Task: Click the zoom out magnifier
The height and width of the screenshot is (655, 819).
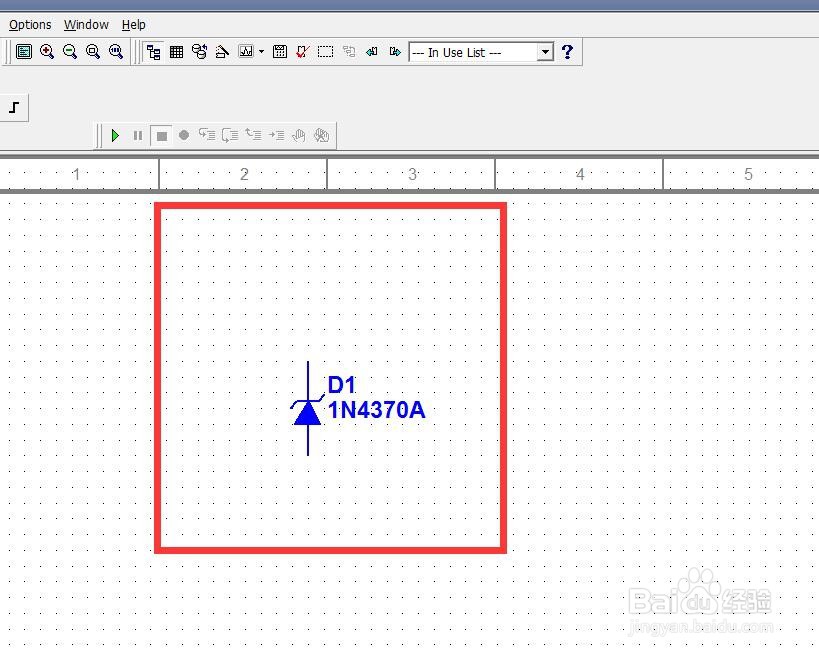Action: (x=70, y=52)
